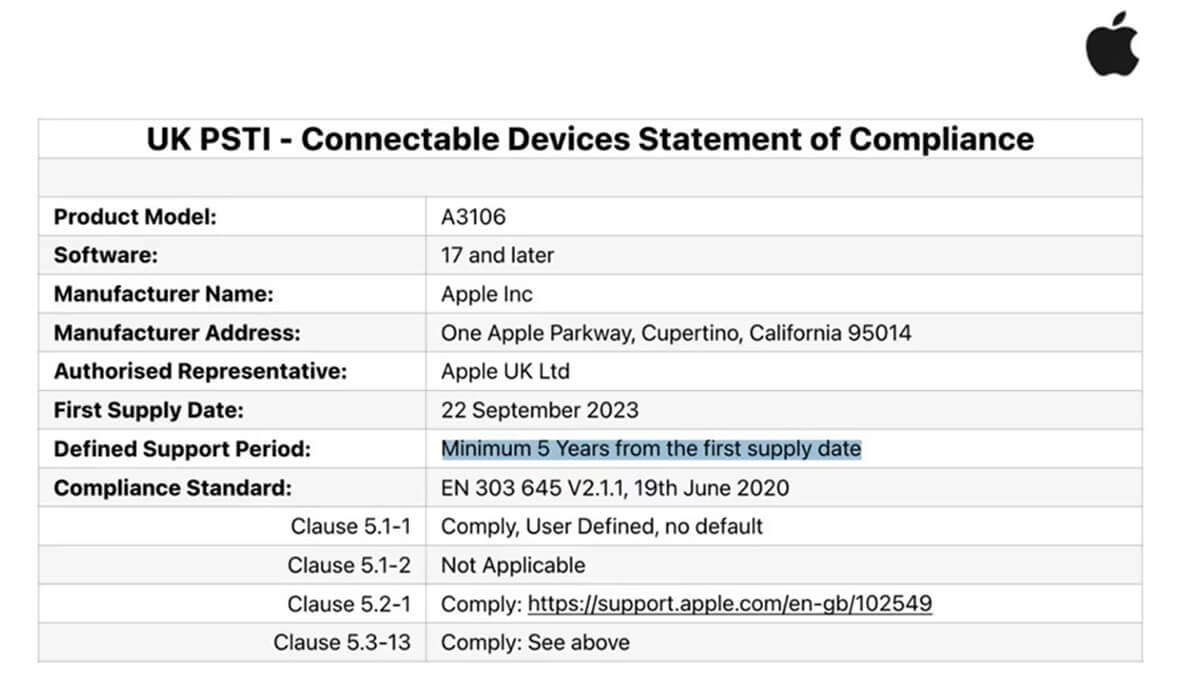Select the 'Apple Inc' manufacturer name cell
This screenshot has width=1200, height=675.
487,294
